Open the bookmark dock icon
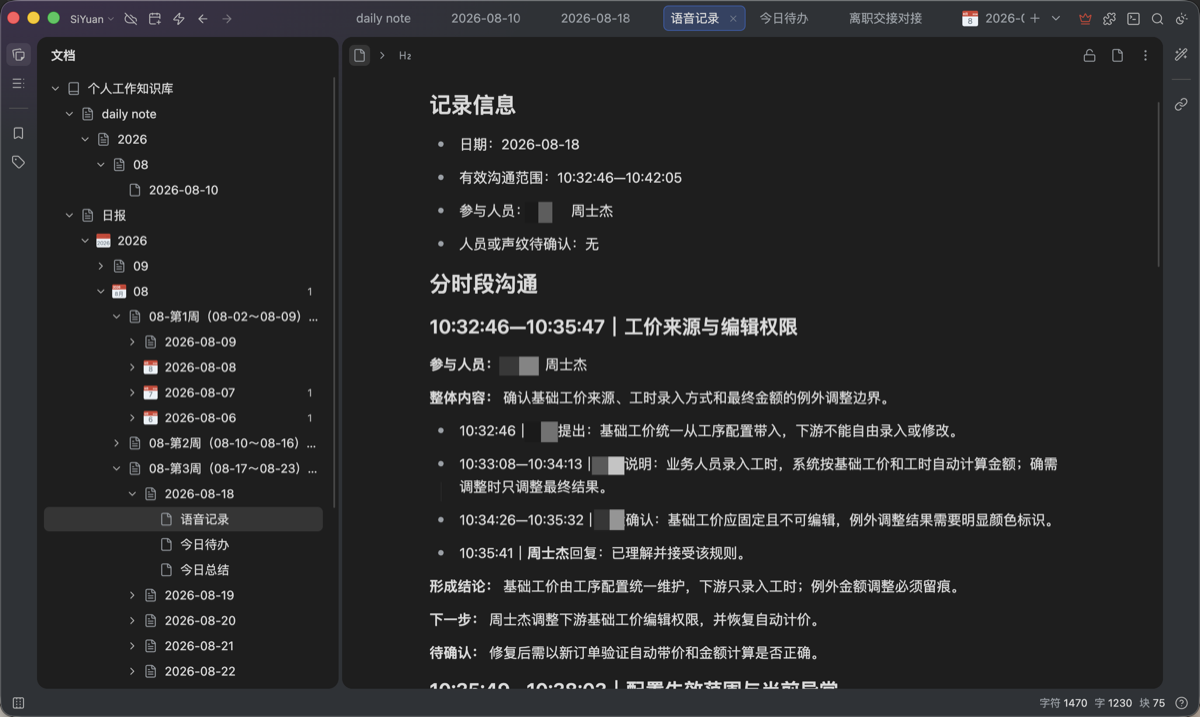1200x717 pixels. coord(18,133)
